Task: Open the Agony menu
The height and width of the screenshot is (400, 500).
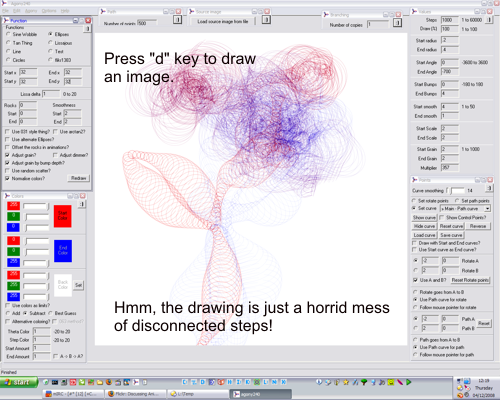Action: coord(31,11)
